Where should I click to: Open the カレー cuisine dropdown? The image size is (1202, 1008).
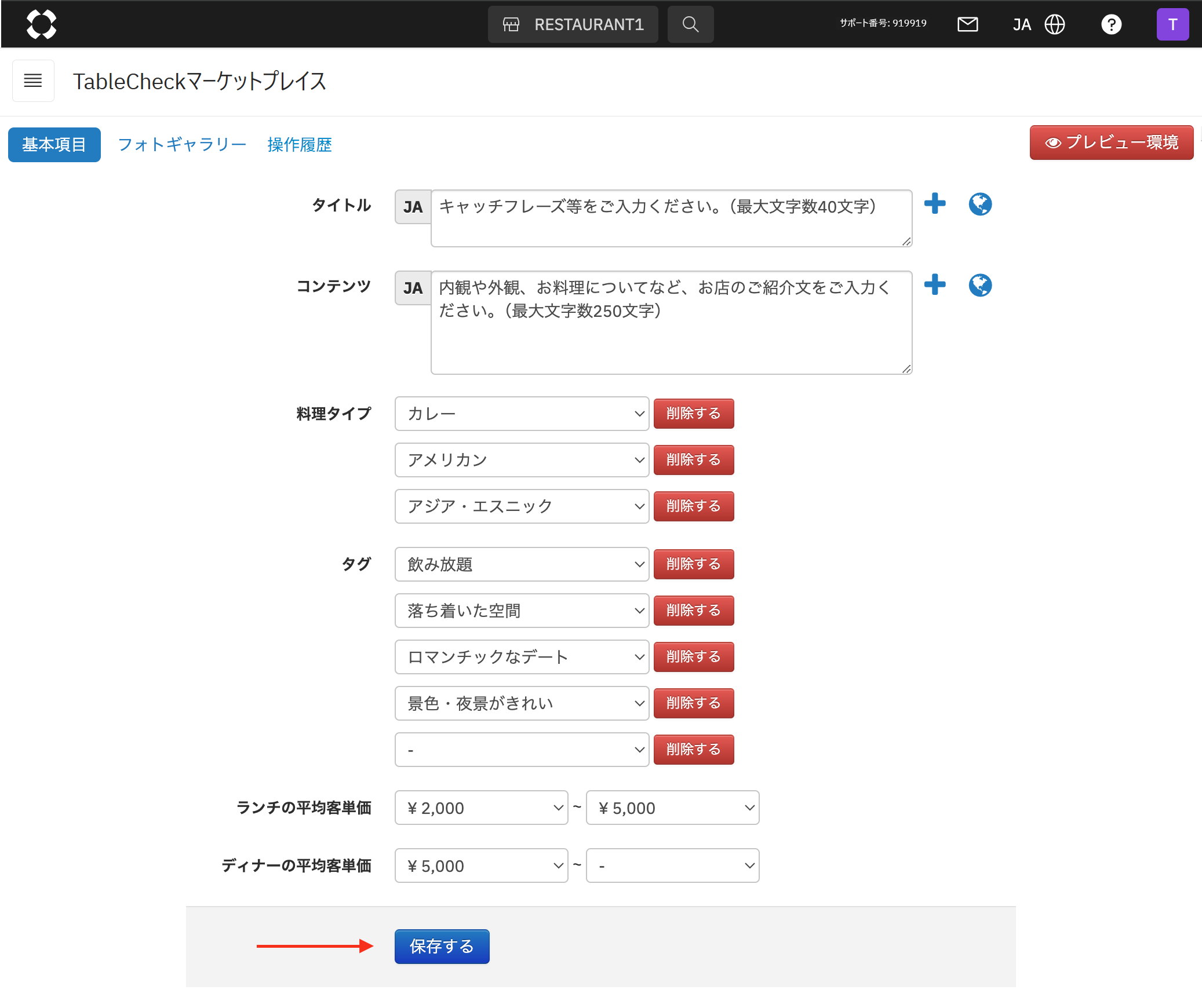(x=522, y=414)
